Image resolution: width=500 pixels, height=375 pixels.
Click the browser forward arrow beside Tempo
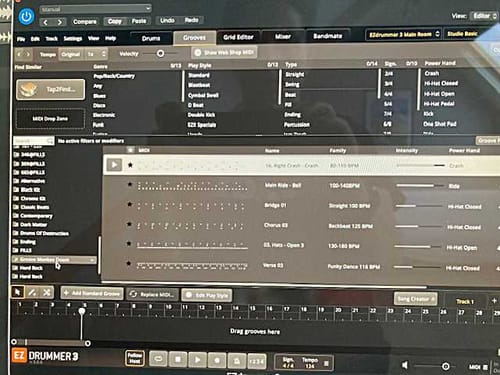tap(28, 54)
